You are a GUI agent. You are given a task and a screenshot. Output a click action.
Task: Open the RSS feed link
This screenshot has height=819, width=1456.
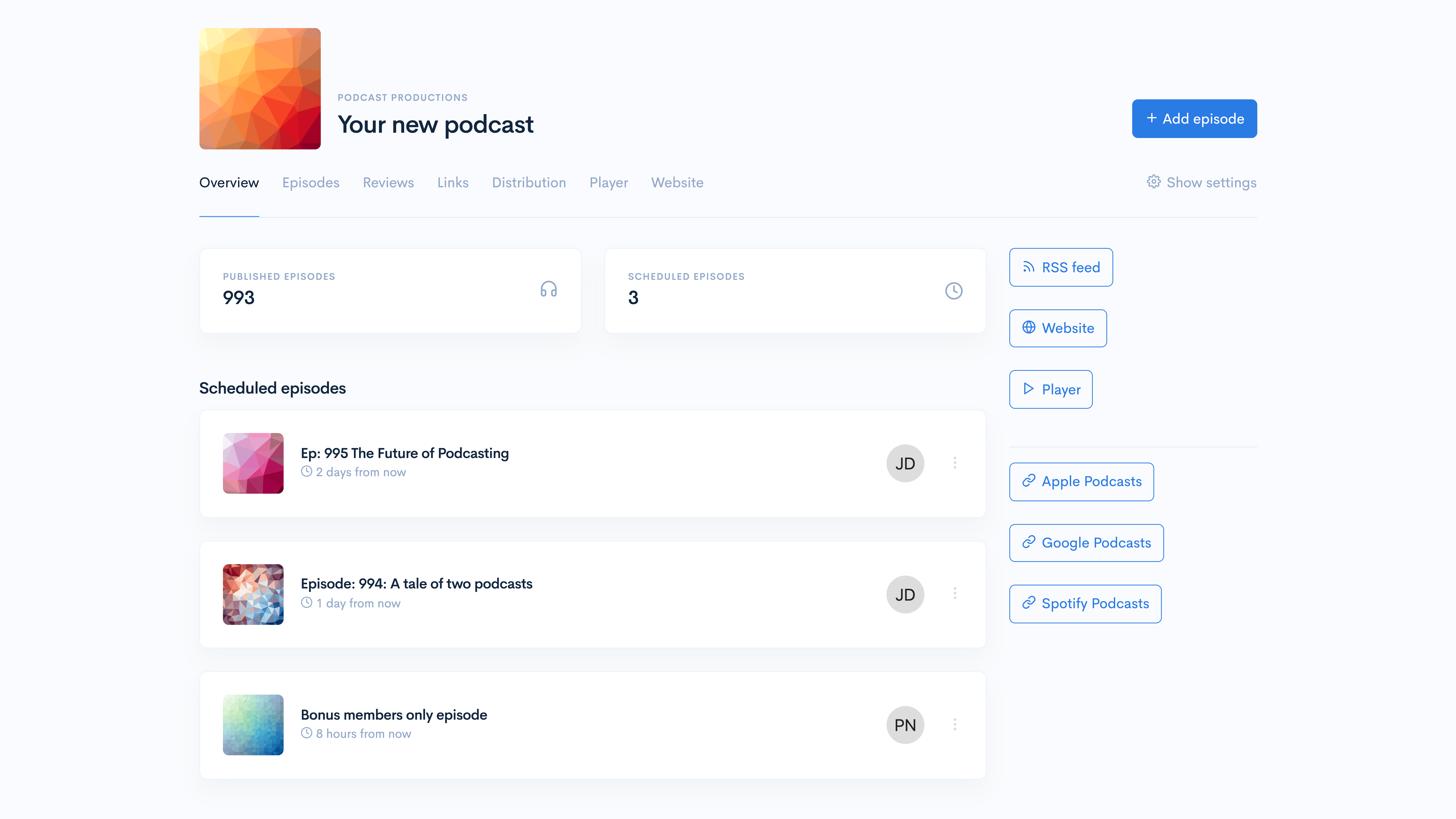click(x=1061, y=267)
